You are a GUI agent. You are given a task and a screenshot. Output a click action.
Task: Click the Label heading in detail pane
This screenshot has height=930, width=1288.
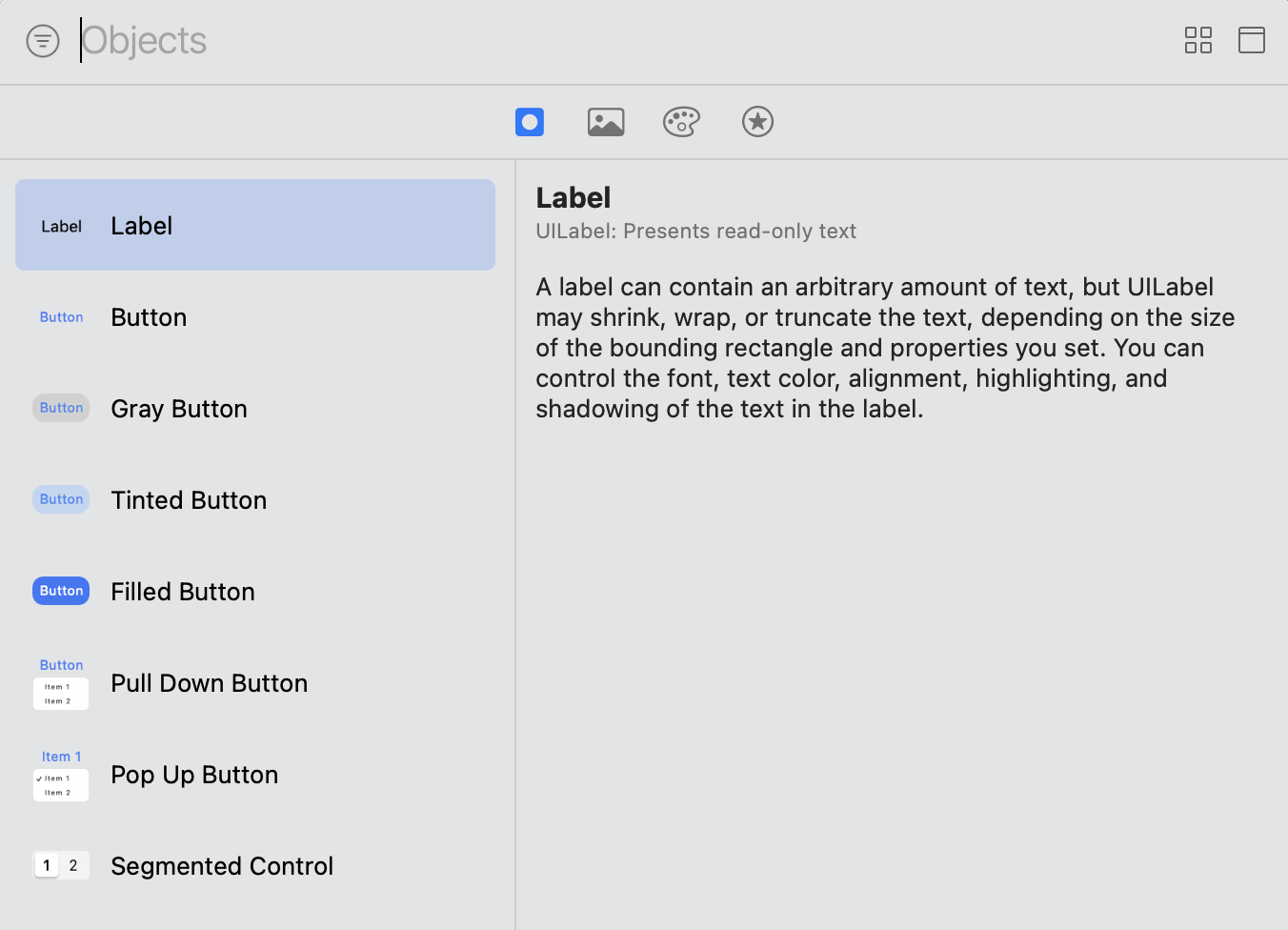[x=574, y=198]
